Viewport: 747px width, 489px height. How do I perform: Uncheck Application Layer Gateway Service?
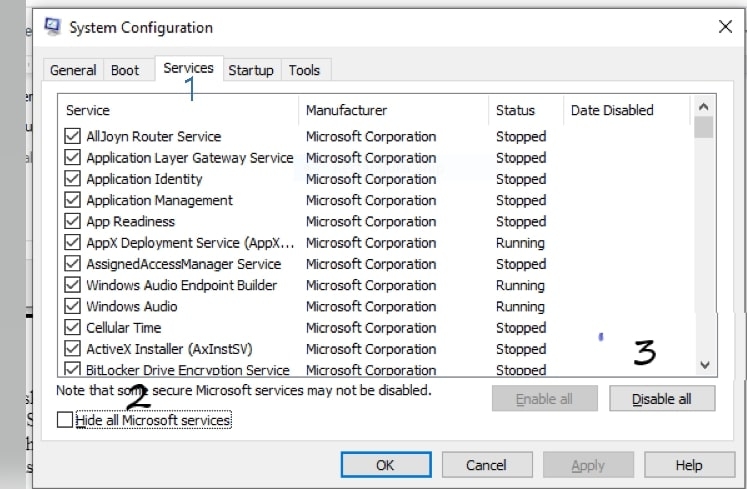(72, 157)
